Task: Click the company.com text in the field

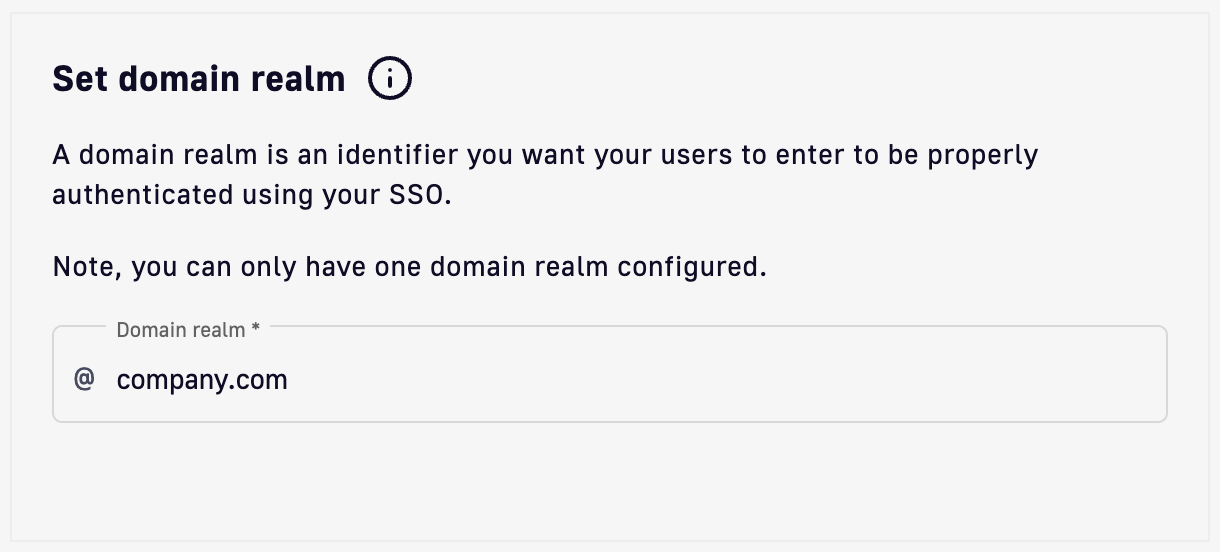Action: click(x=201, y=380)
